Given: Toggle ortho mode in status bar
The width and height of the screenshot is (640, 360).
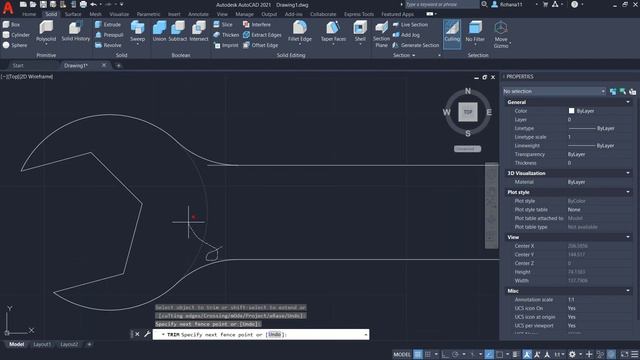Looking at the screenshot, I should tap(445, 354).
